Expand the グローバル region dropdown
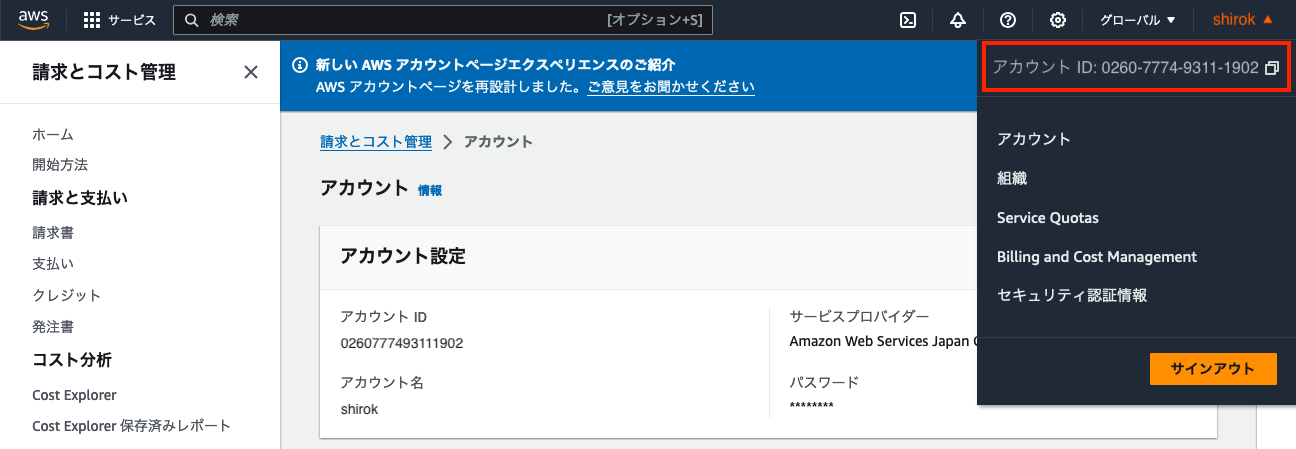1296x449 pixels. point(1137,20)
